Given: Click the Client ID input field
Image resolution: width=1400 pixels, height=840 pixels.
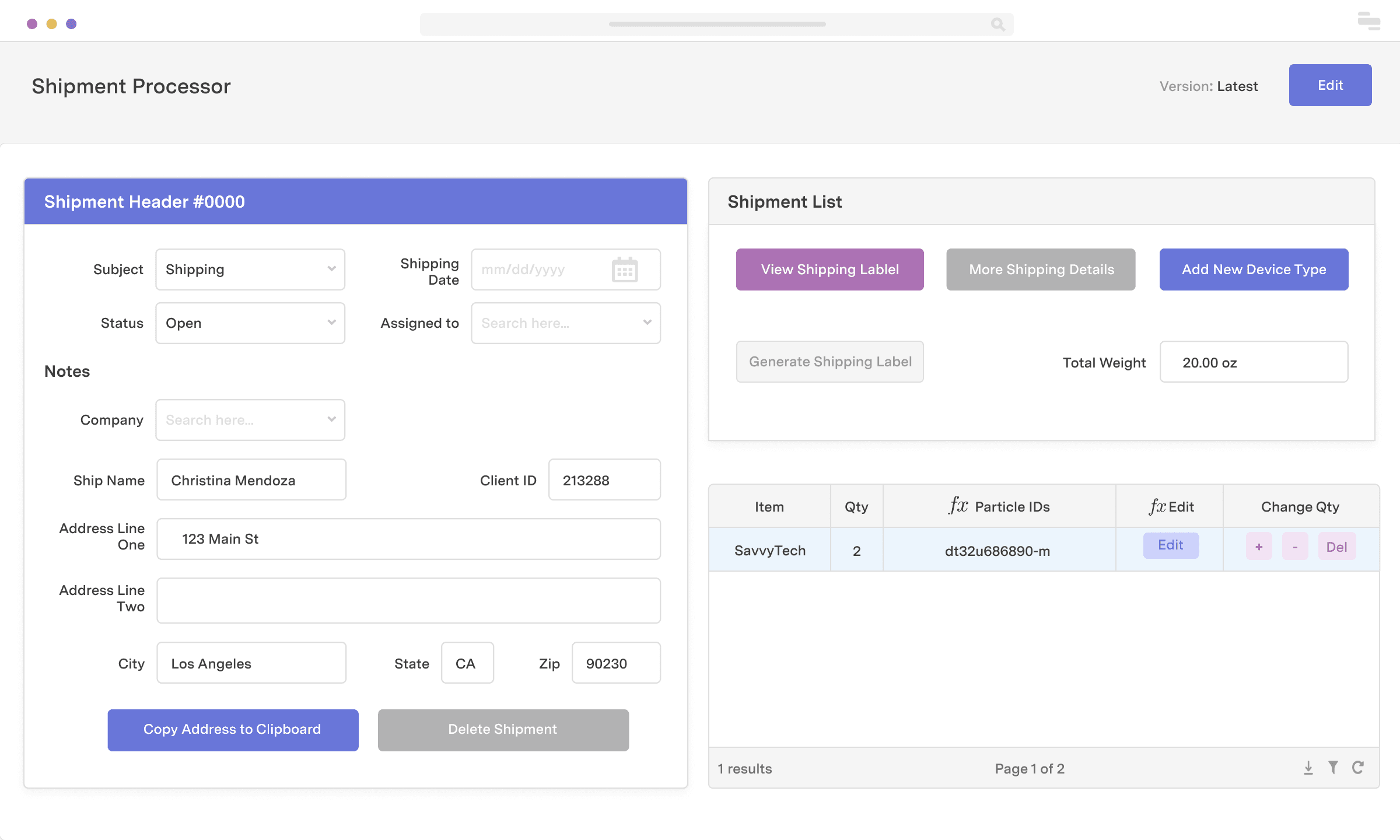Looking at the screenshot, I should pyautogui.click(x=604, y=480).
